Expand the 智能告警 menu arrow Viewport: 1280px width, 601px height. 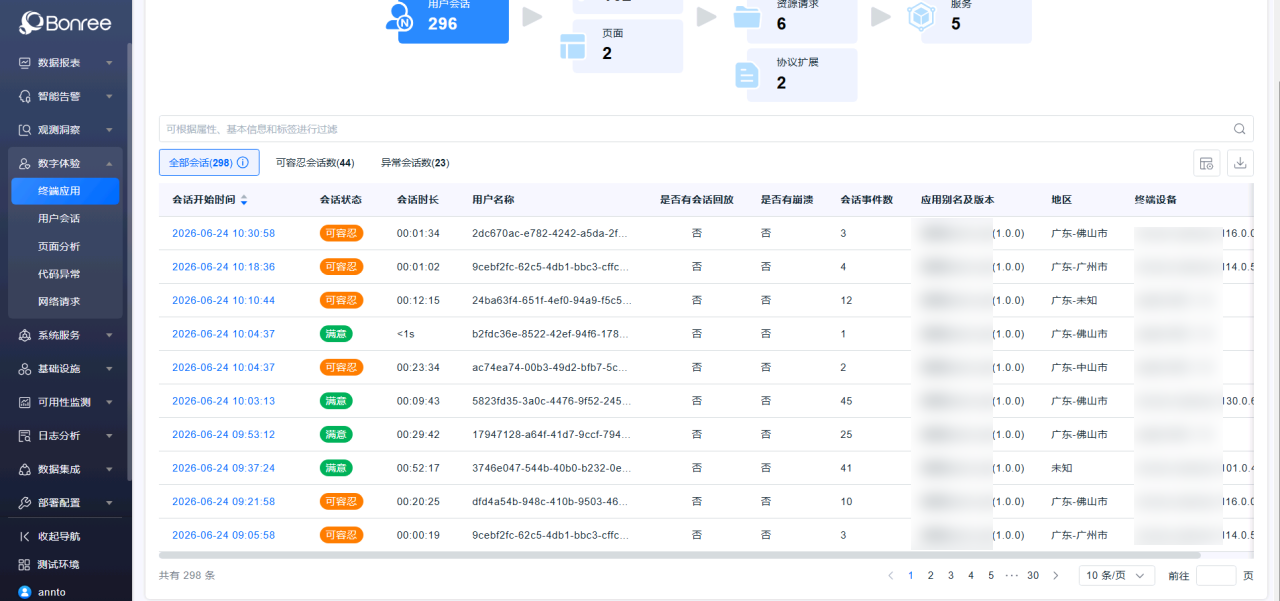(109, 96)
